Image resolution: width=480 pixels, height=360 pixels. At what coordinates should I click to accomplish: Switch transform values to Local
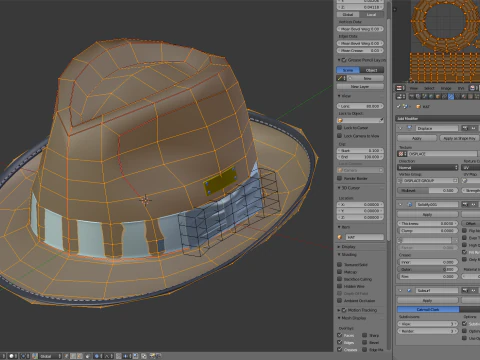click(x=372, y=14)
